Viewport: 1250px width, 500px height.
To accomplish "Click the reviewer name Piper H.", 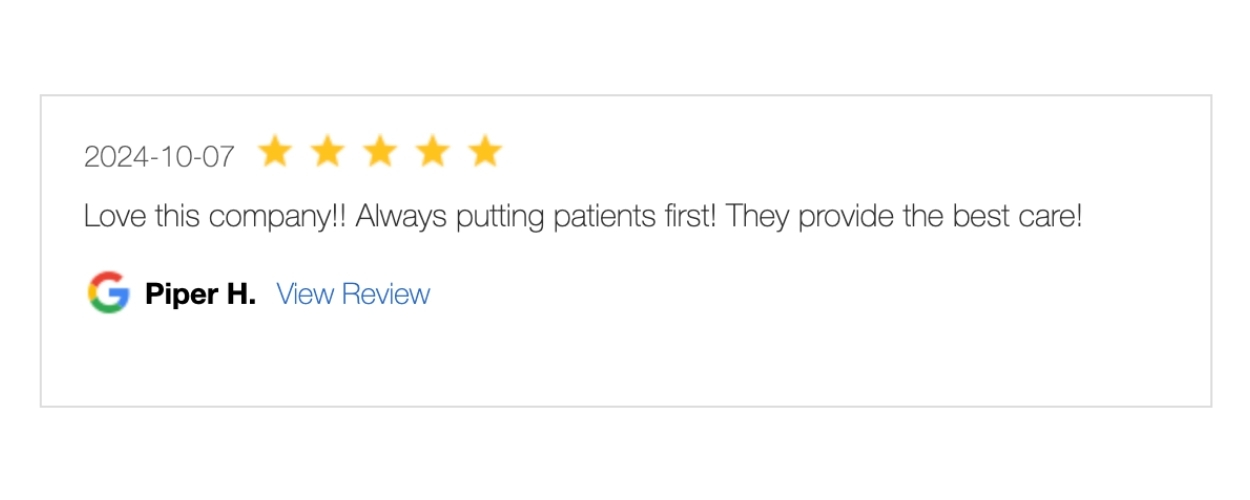I will pyautogui.click(x=200, y=294).
